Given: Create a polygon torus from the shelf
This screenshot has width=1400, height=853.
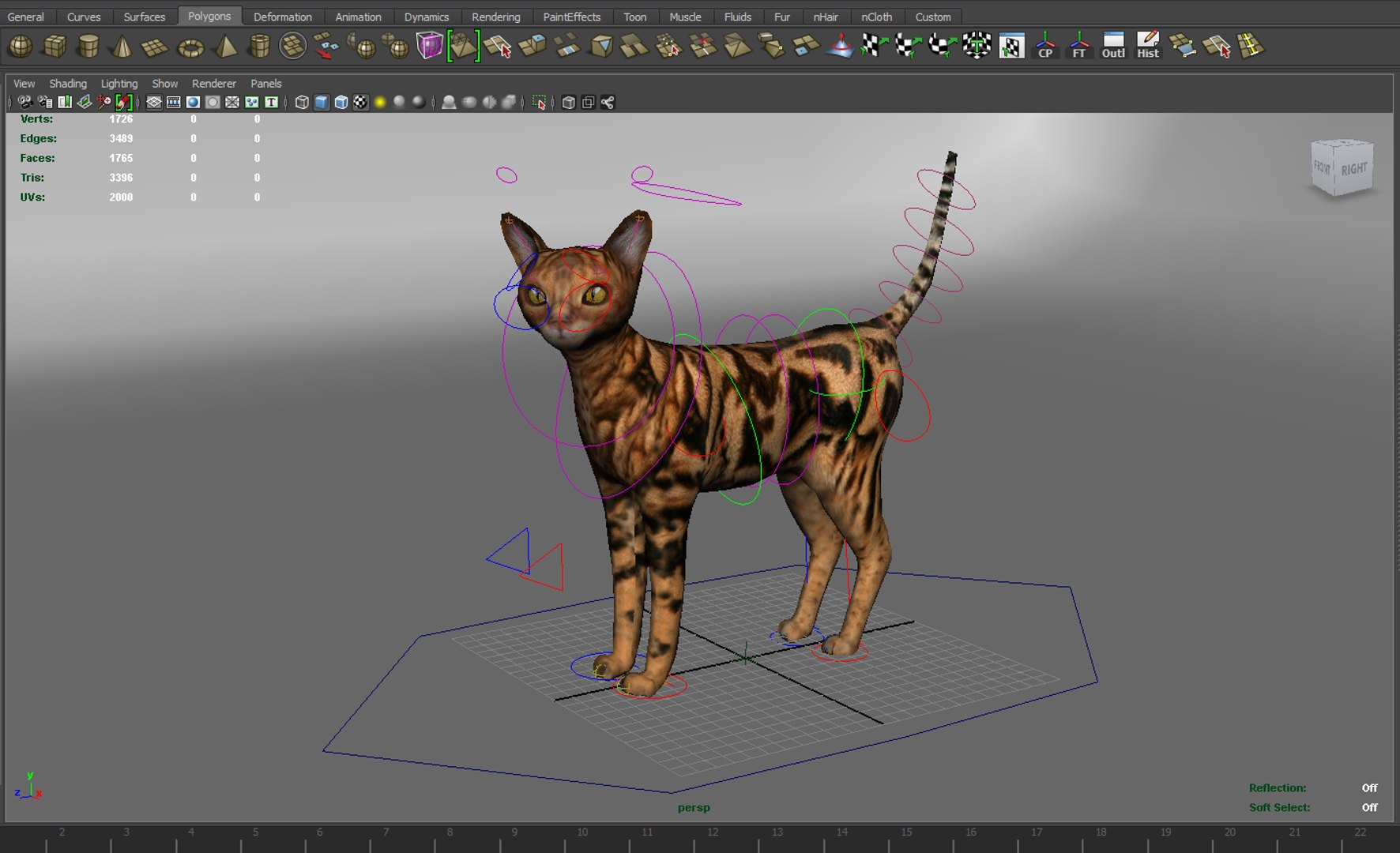Looking at the screenshot, I should 190,47.
